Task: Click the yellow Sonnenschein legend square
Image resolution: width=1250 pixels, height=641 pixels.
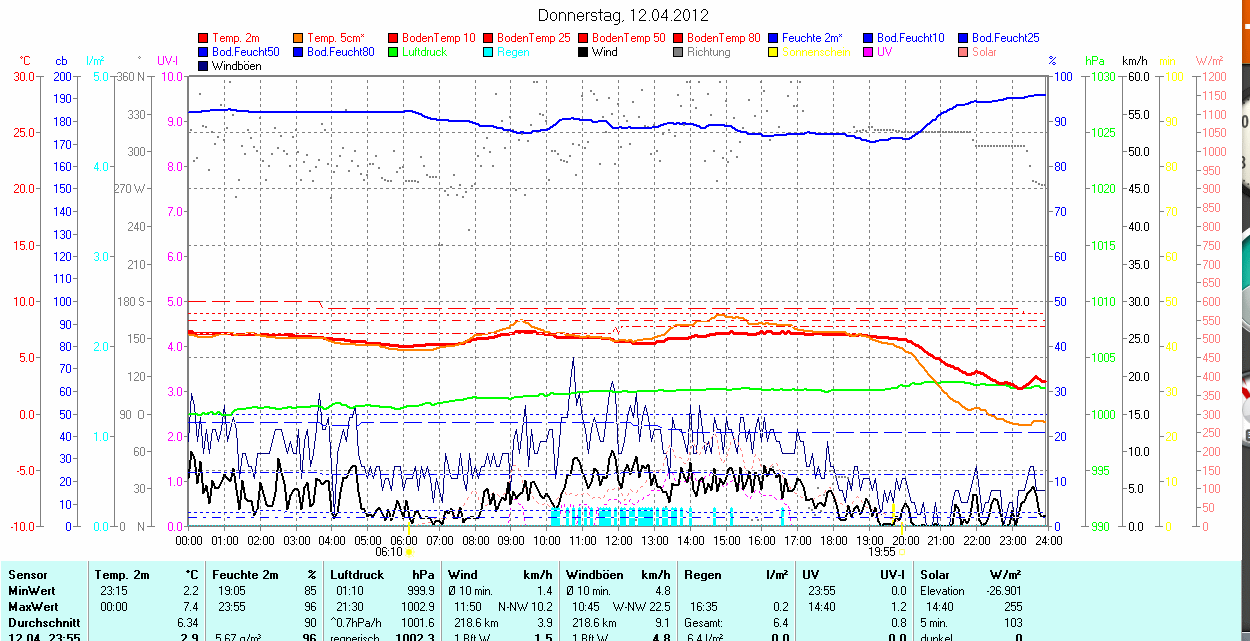Action: click(774, 52)
